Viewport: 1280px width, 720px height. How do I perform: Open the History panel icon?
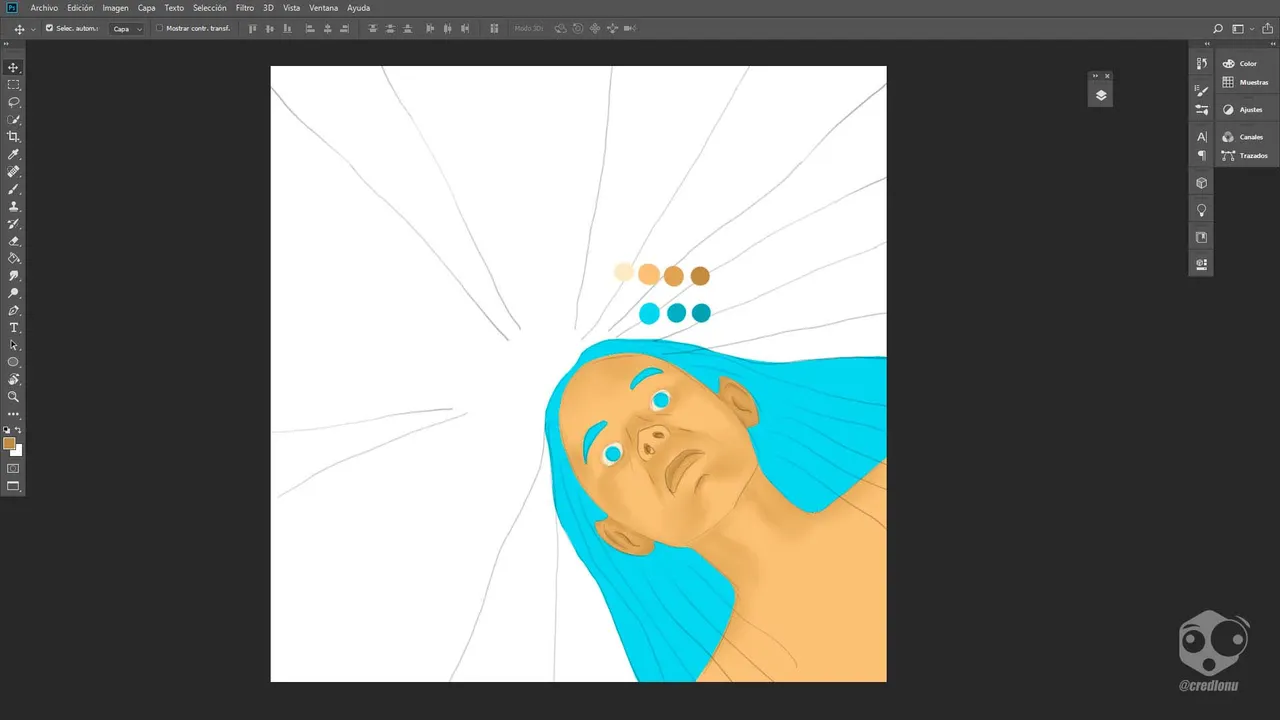point(1201,63)
